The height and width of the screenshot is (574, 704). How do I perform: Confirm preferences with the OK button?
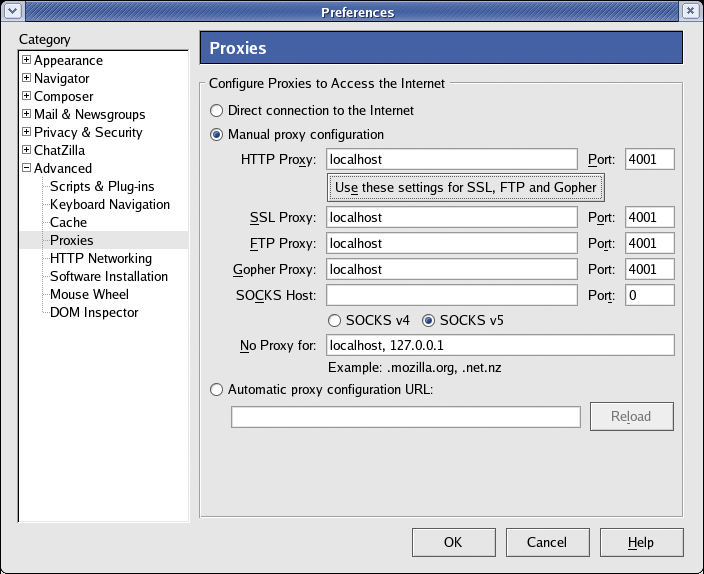453,542
